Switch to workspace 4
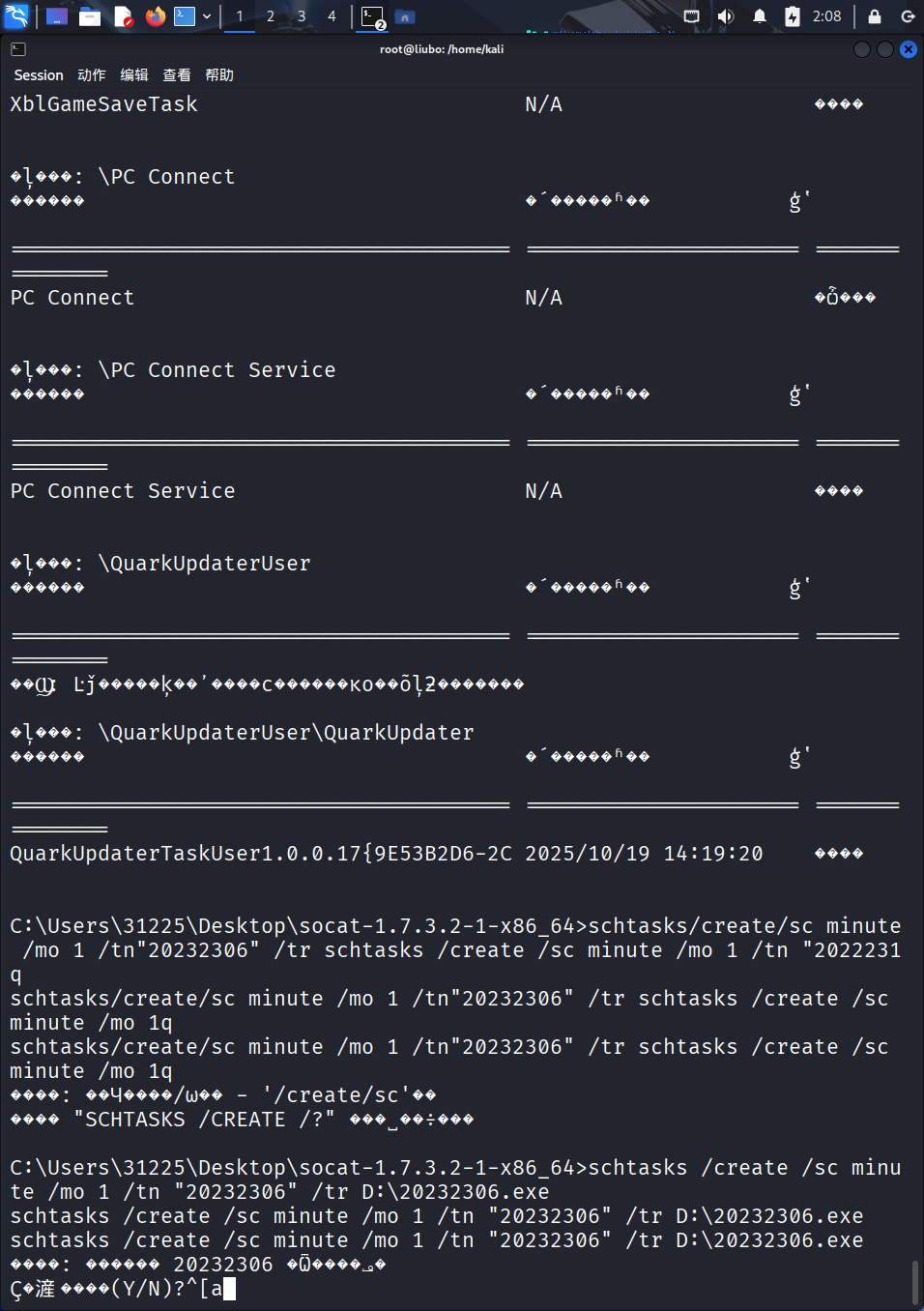Screen dimensions: 924x1311 click(x=332, y=16)
